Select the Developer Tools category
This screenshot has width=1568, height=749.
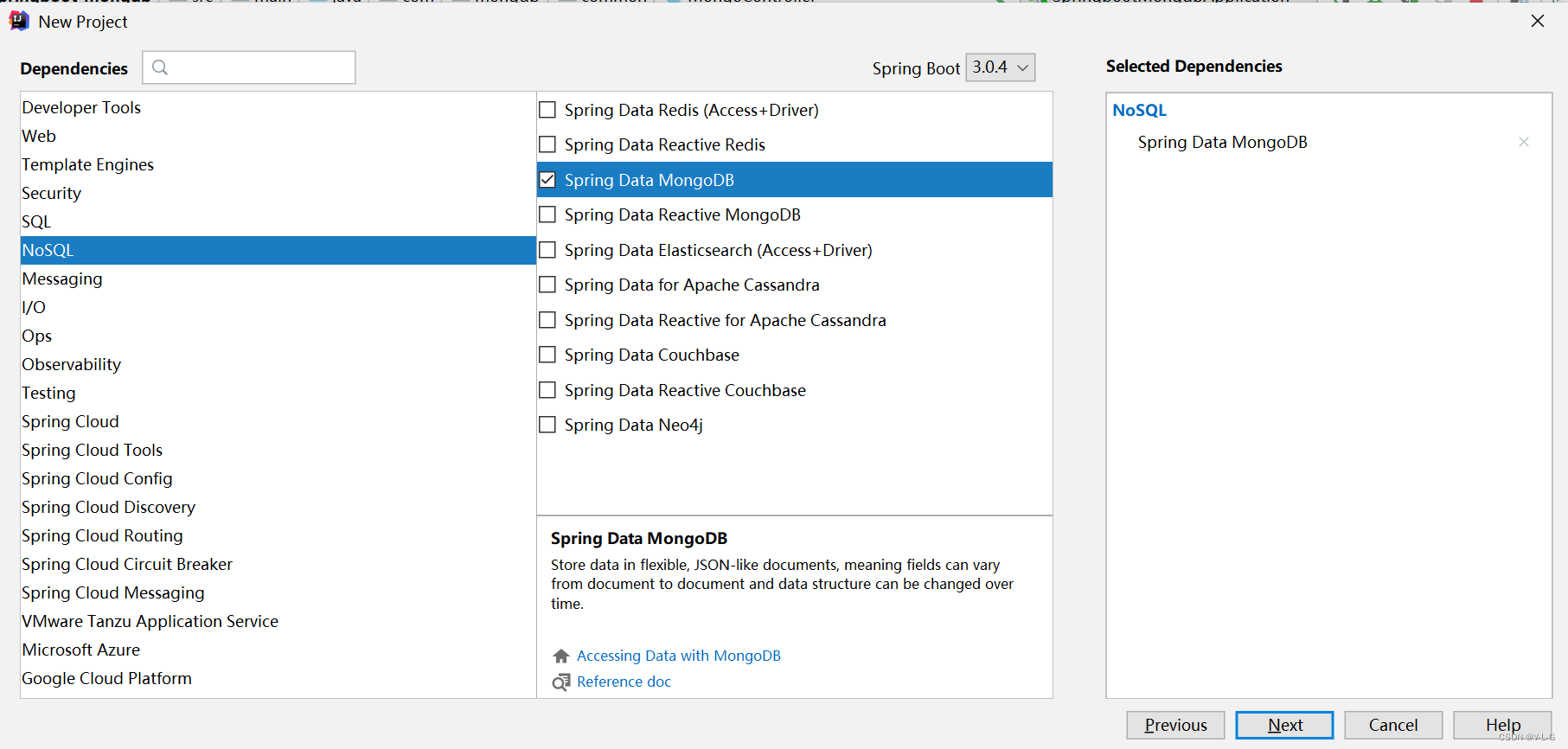click(x=278, y=107)
